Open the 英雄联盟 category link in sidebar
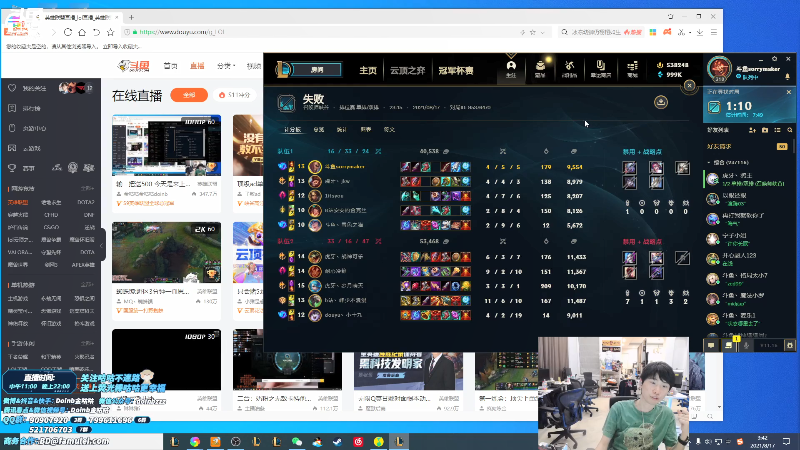 (x=18, y=203)
